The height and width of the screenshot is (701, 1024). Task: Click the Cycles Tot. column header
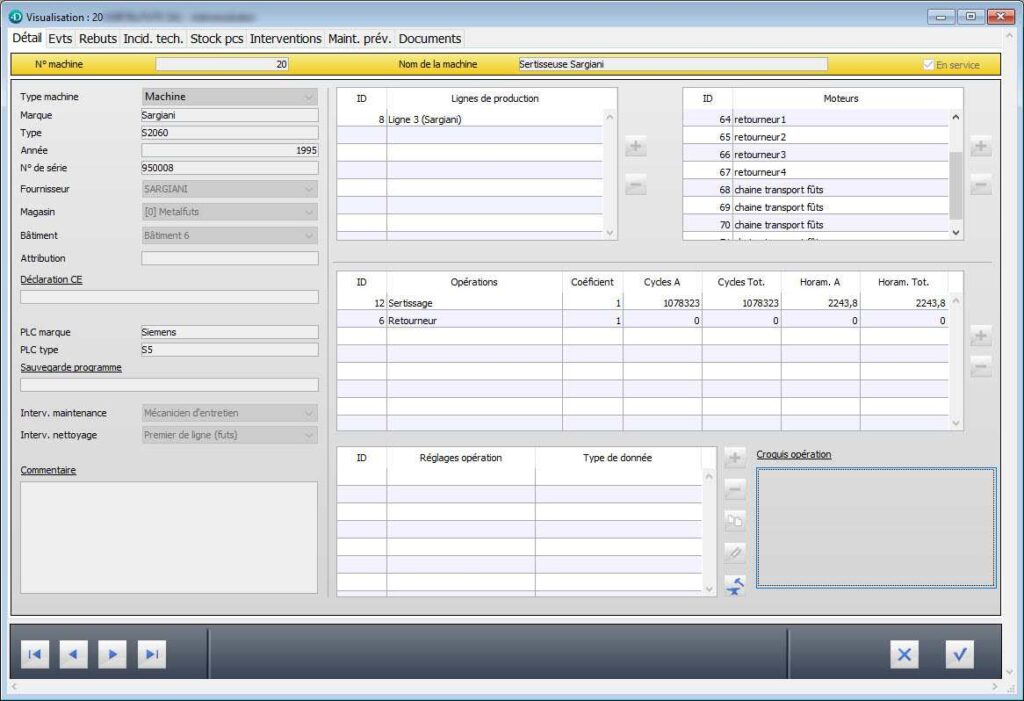(x=741, y=282)
